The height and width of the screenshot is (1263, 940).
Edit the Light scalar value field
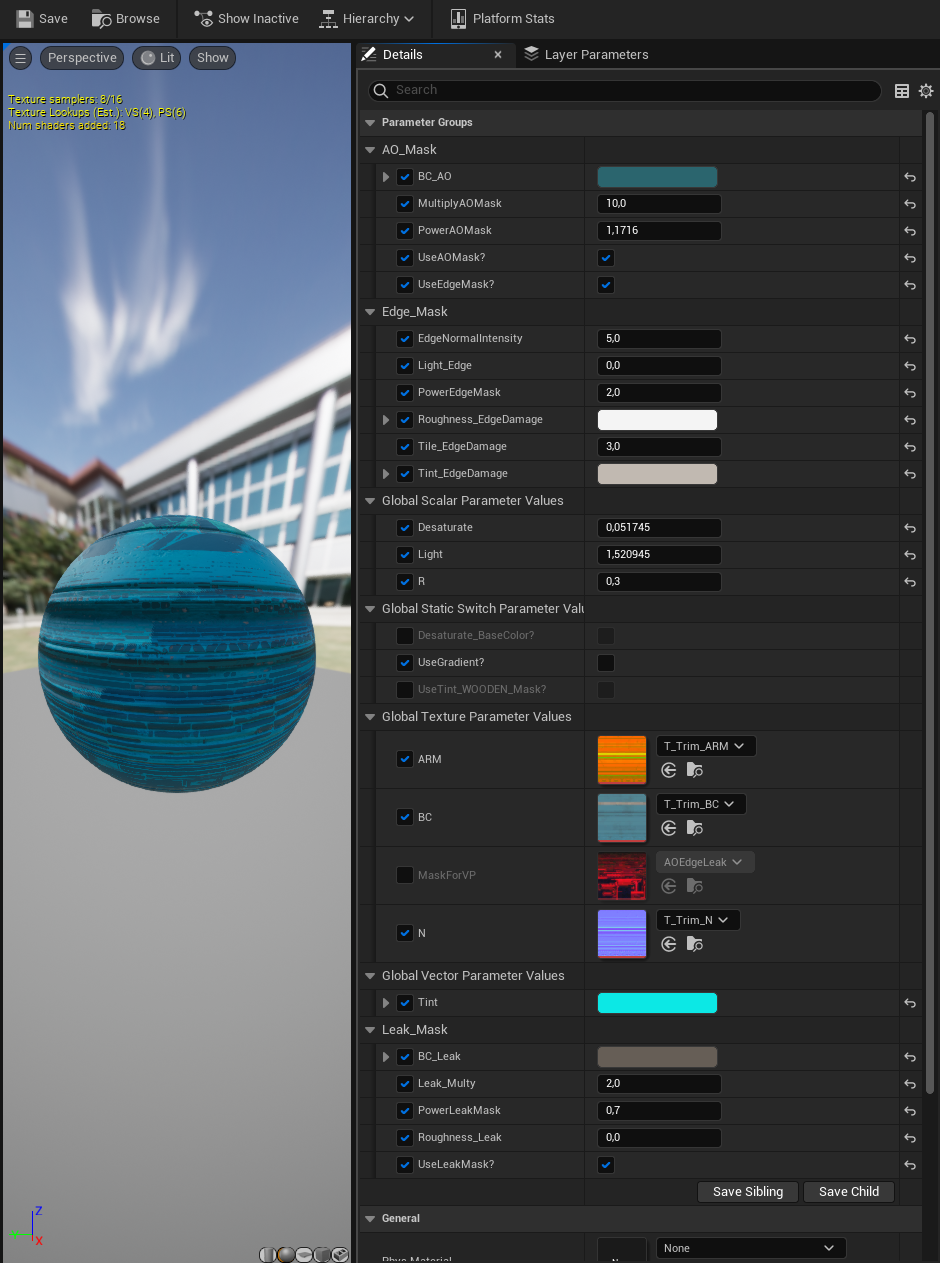(659, 555)
